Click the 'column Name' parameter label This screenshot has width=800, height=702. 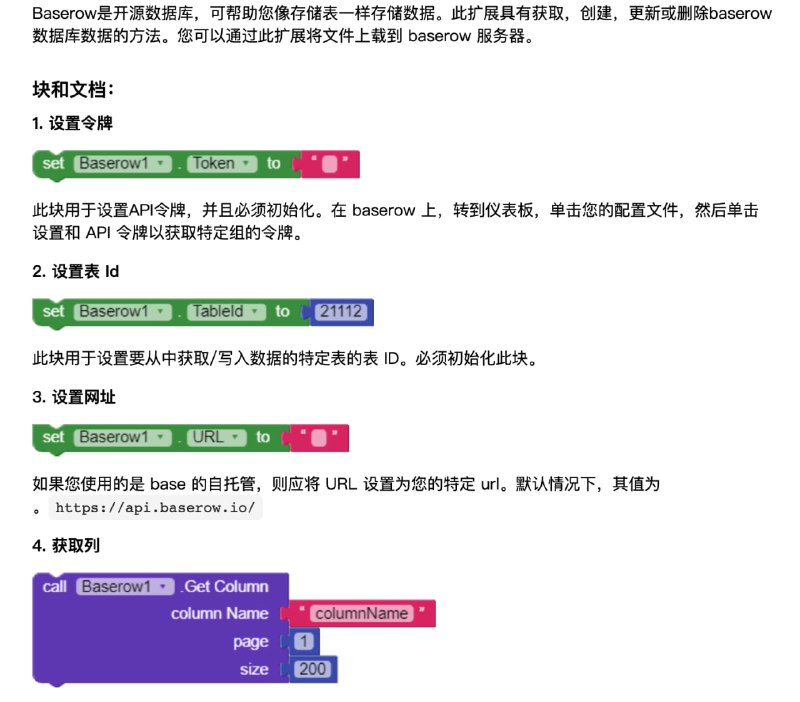219,613
